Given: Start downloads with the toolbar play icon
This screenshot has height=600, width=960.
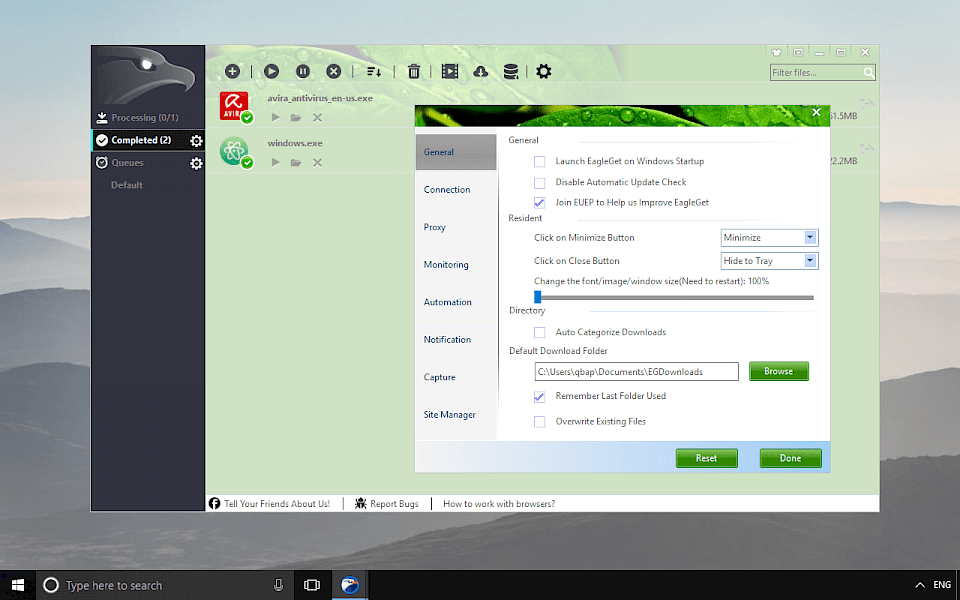Looking at the screenshot, I should (271, 72).
